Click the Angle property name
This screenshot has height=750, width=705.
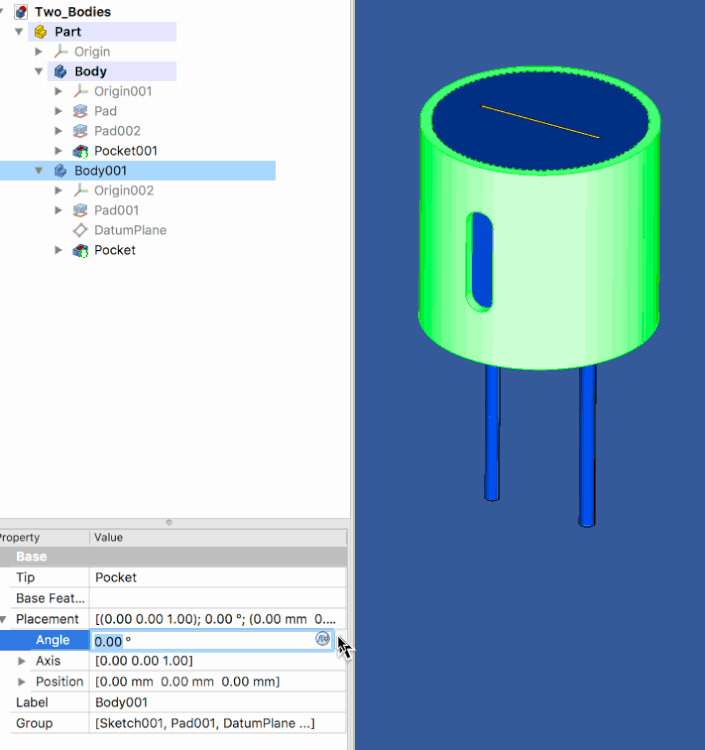53,640
